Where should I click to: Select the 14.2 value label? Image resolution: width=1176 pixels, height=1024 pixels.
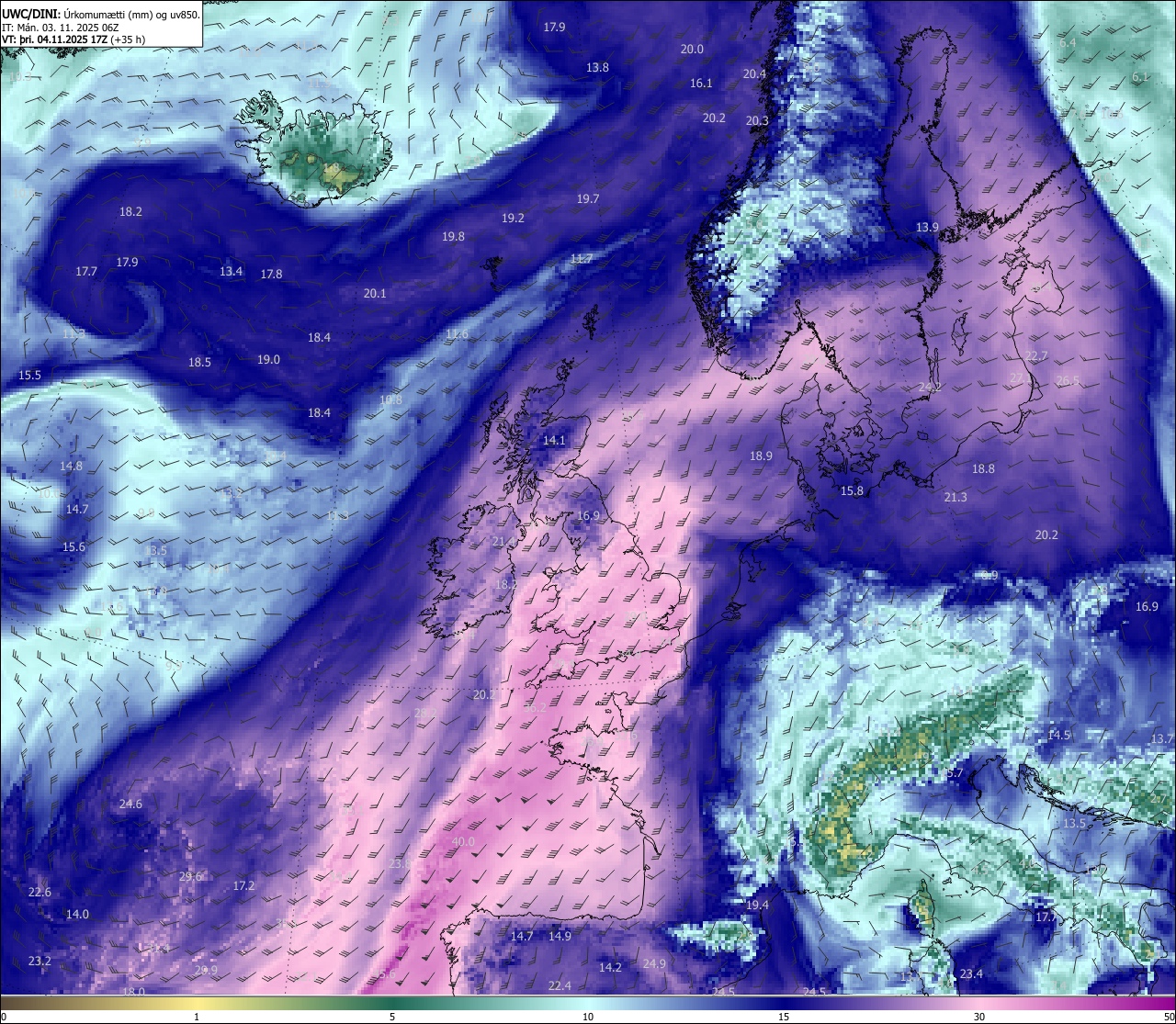pyautogui.click(x=610, y=968)
